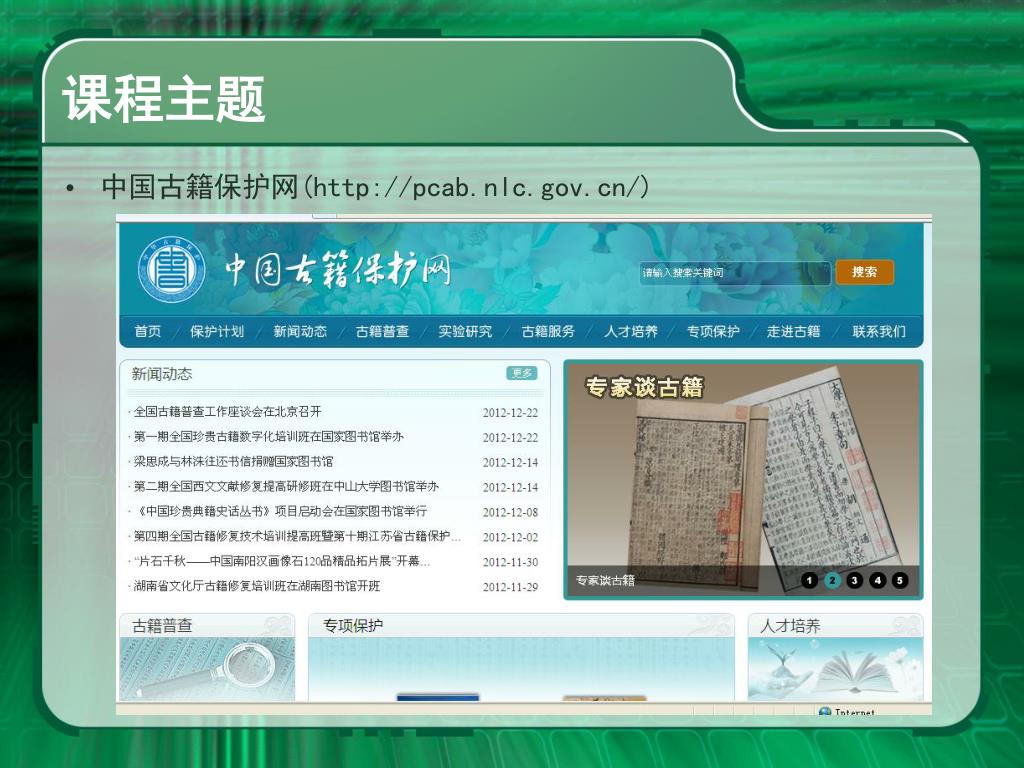Open the 首页 navigation item
This screenshot has height=768, width=1024.
click(148, 331)
